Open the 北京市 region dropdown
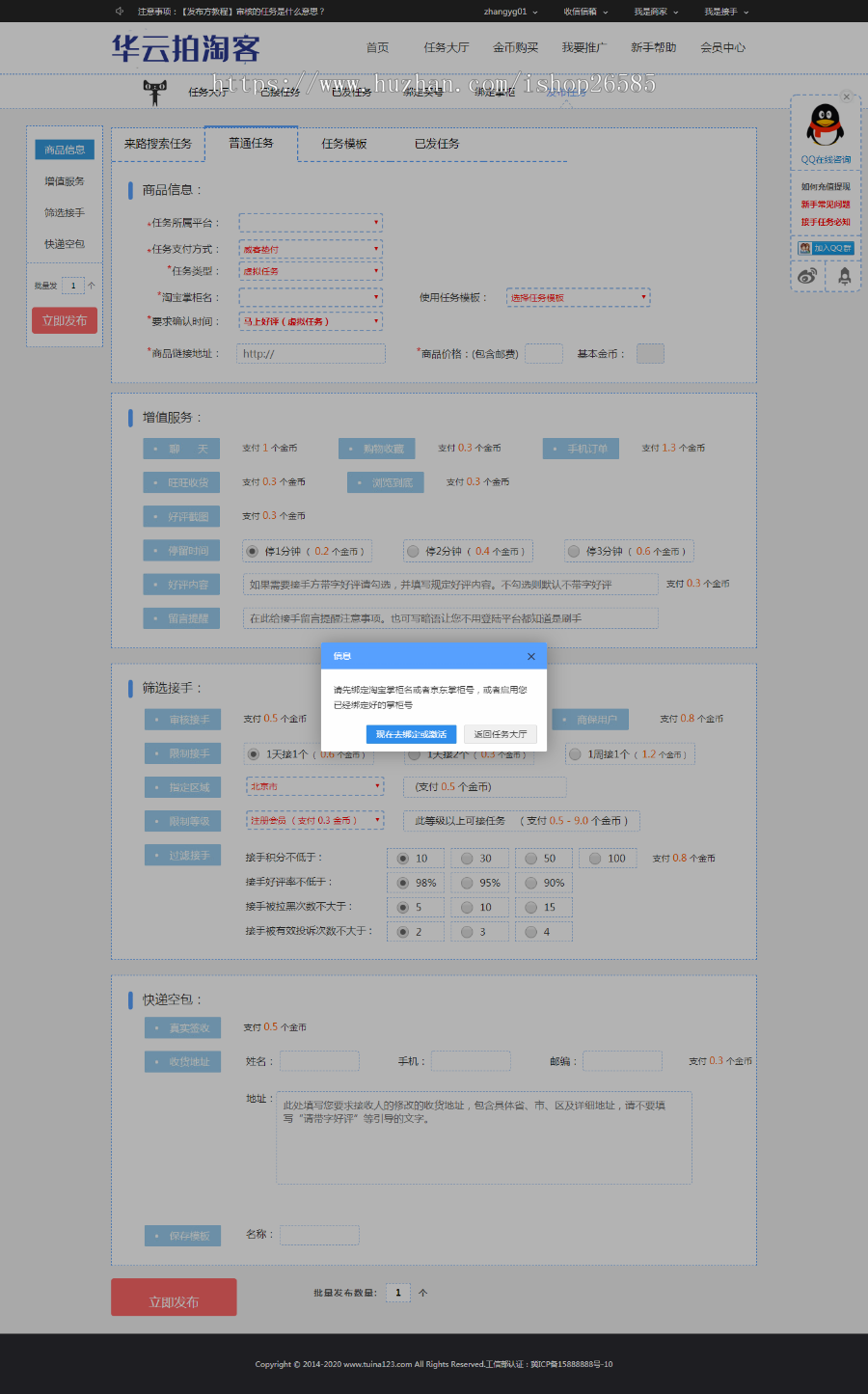This screenshot has width=868, height=1394. point(314,787)
